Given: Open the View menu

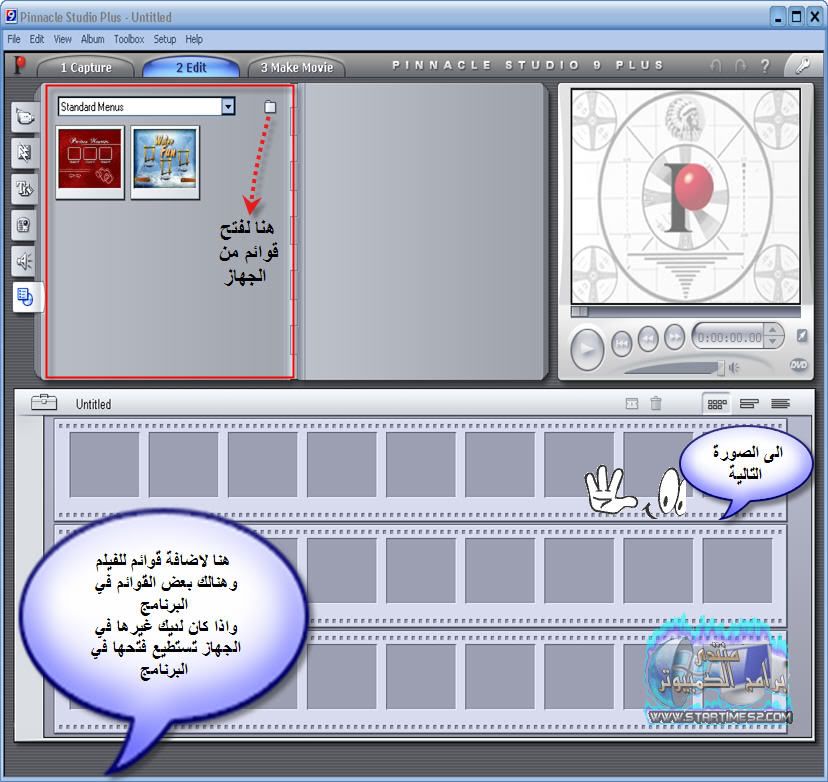Looking at the screenshot, I should (x=62, y=39).
